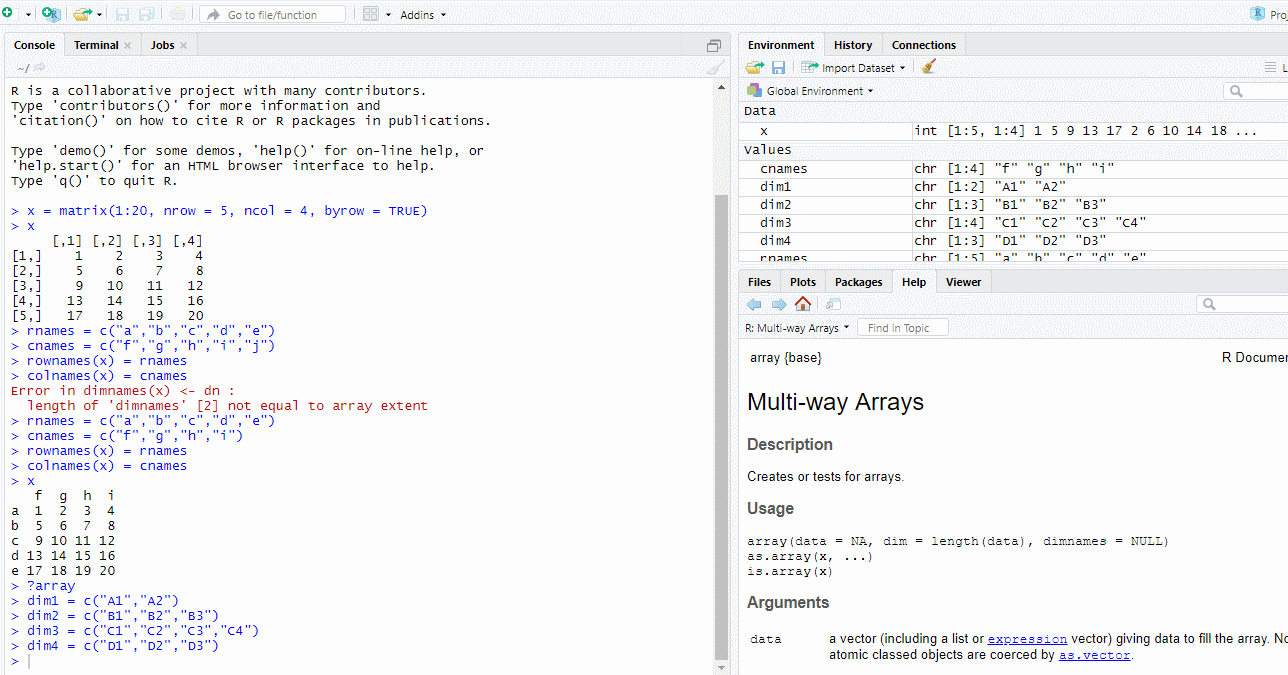
Task: Open the expression help link
Action: [x=1027, y=639]
